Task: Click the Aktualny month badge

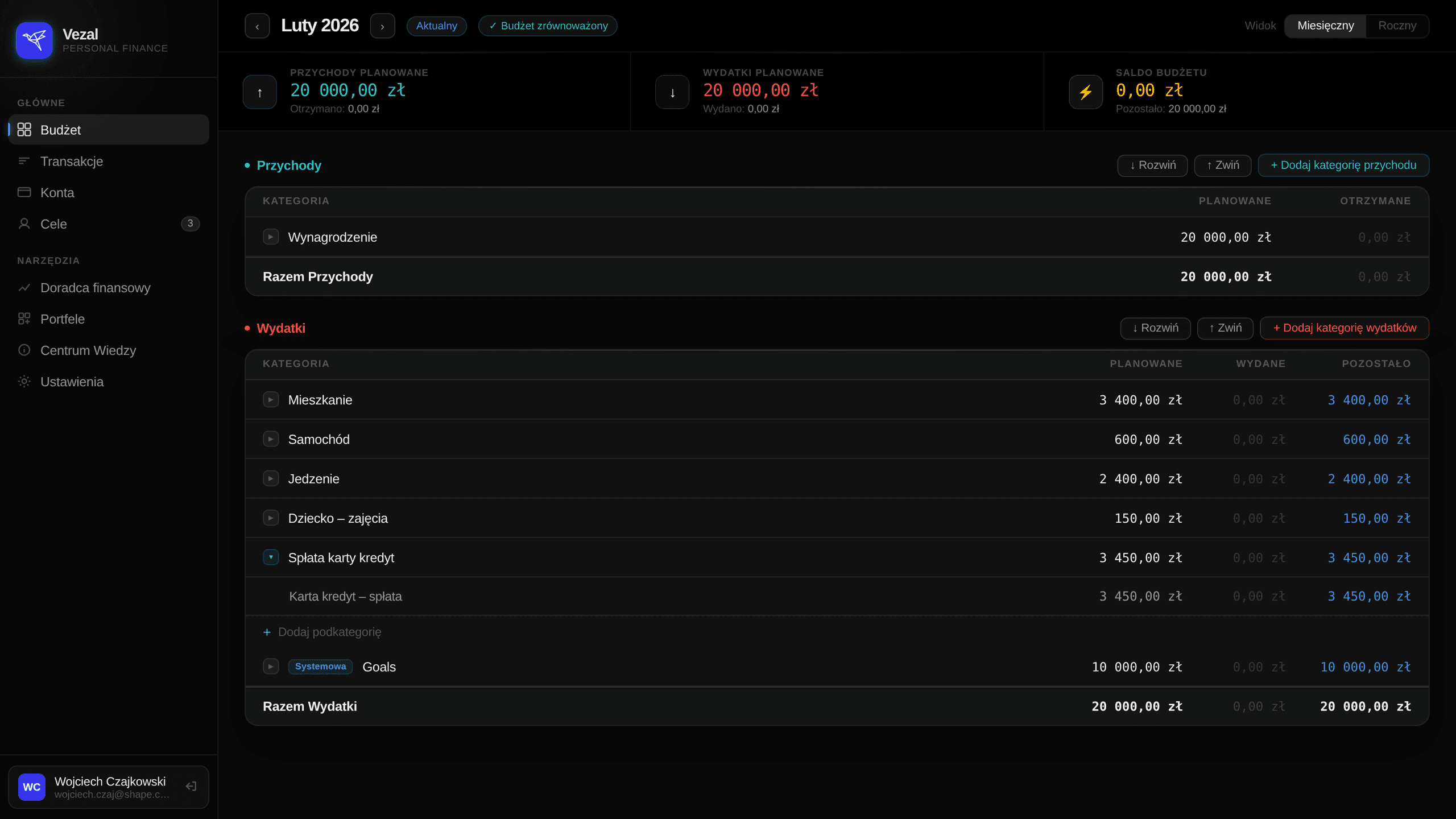Action: pyautogui.click(x=436, y=26)
